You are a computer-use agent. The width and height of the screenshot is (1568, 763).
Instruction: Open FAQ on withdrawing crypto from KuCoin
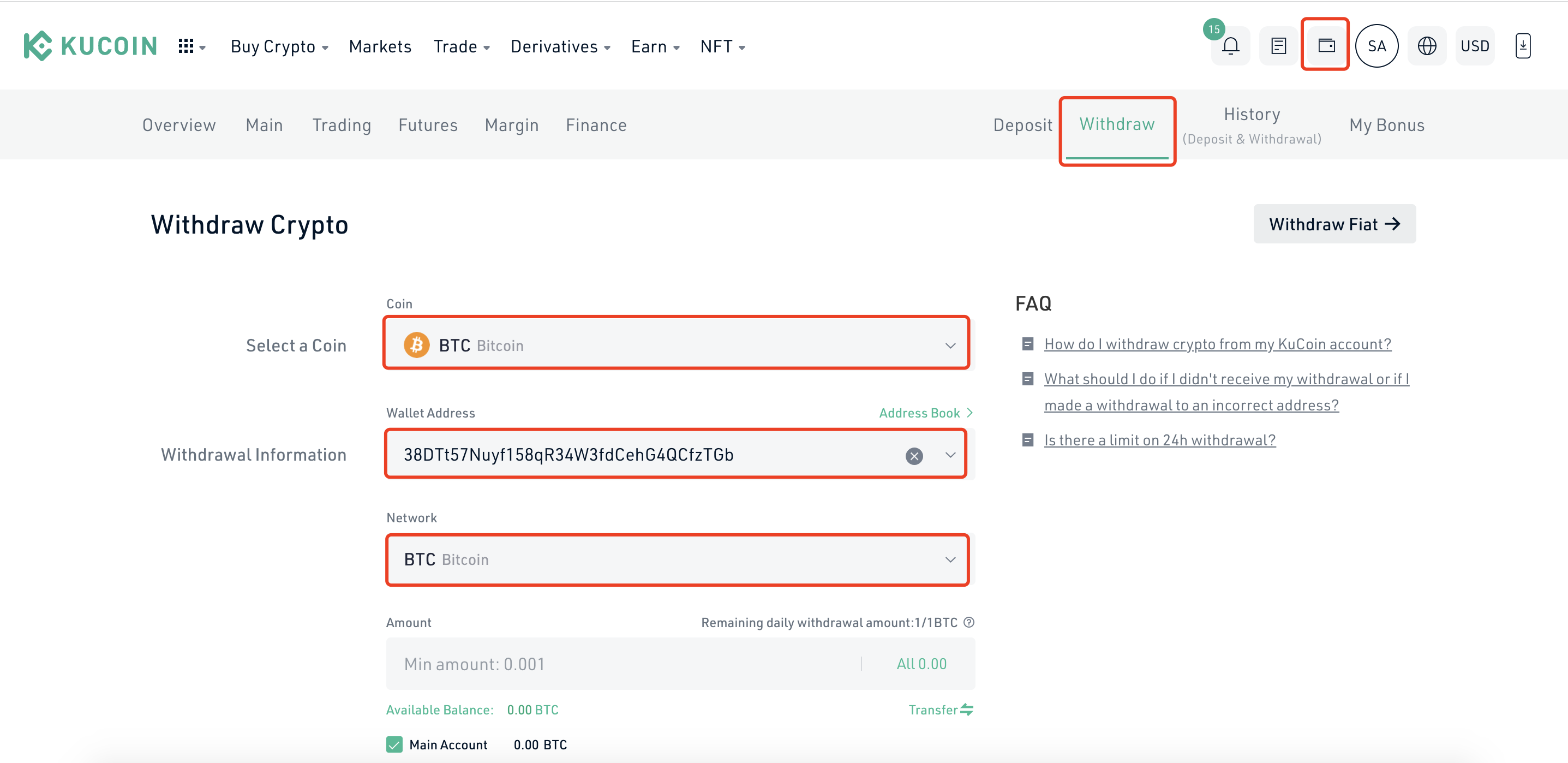tap(1217, 343)
